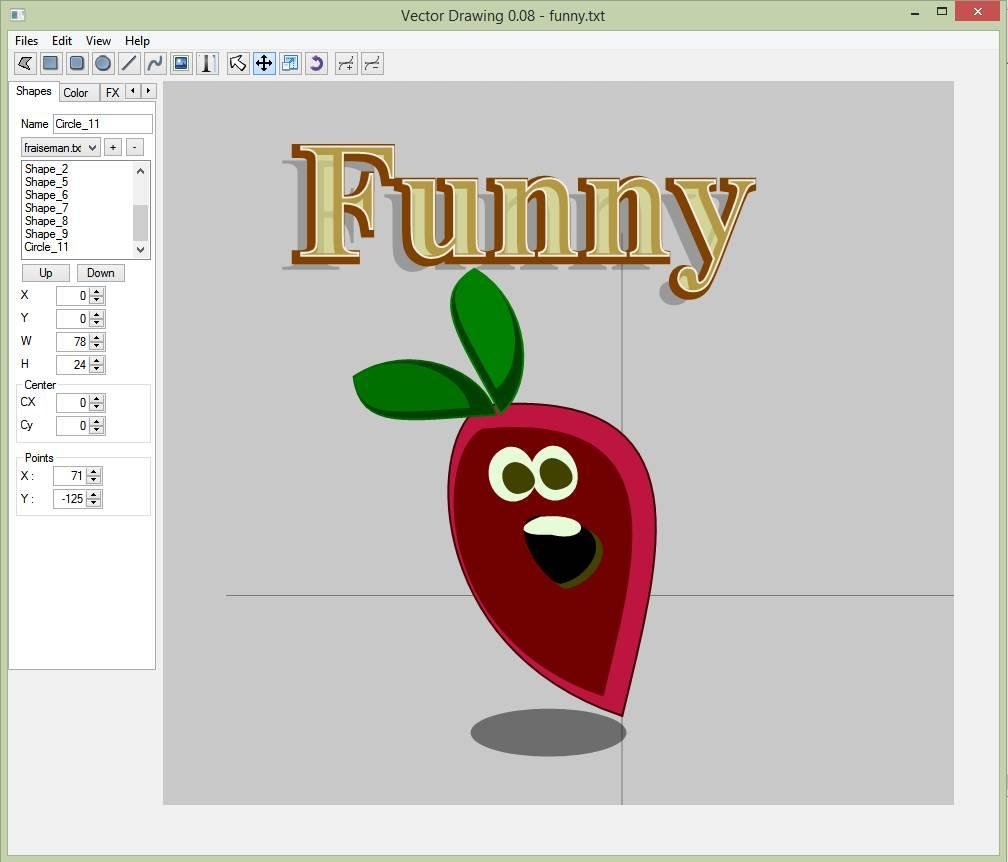Select the polygon shape tool
This screenshot has height=862, width=1008.
tap(25, 64)
